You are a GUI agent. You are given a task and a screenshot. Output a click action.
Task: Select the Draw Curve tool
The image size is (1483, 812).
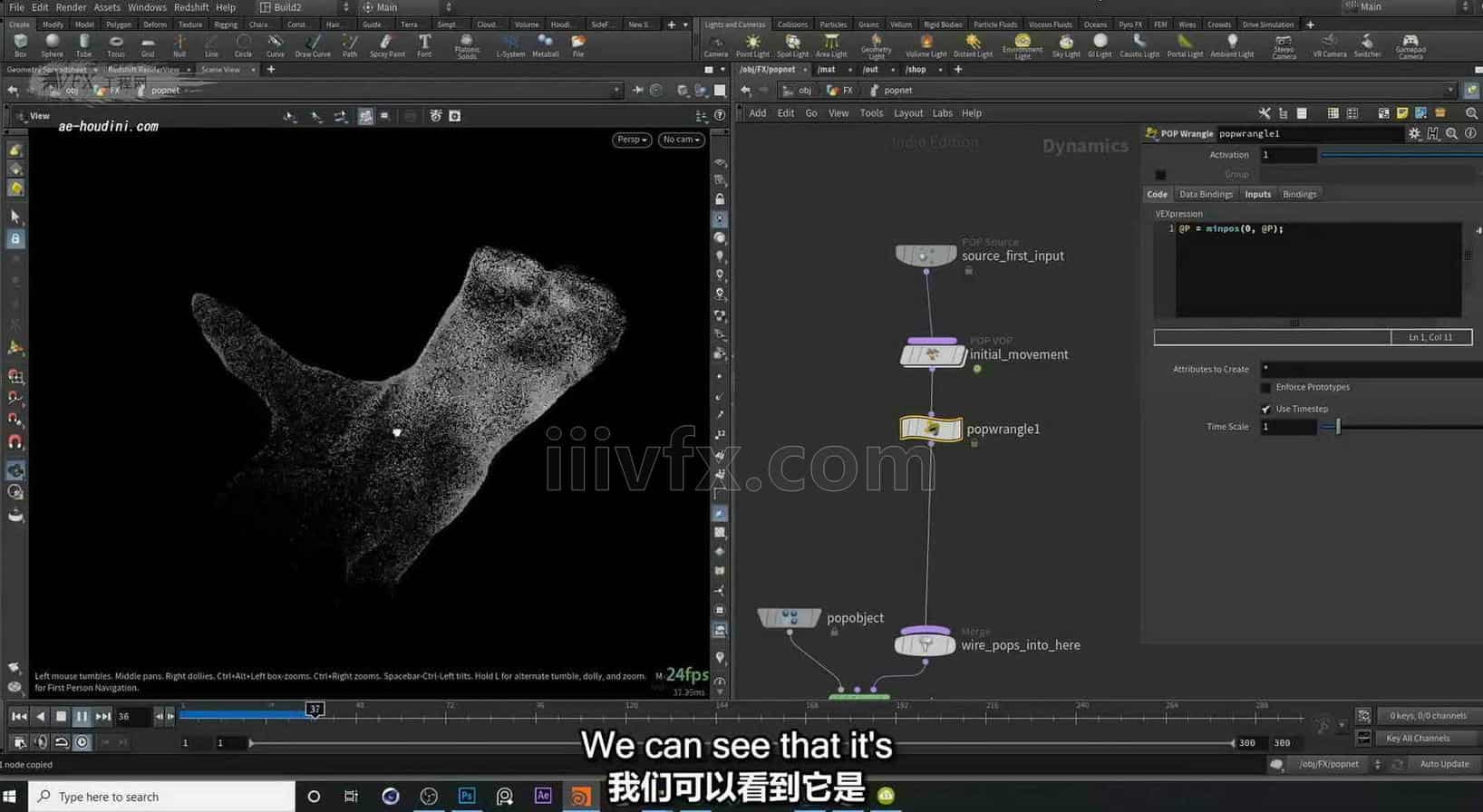[313, 45]
